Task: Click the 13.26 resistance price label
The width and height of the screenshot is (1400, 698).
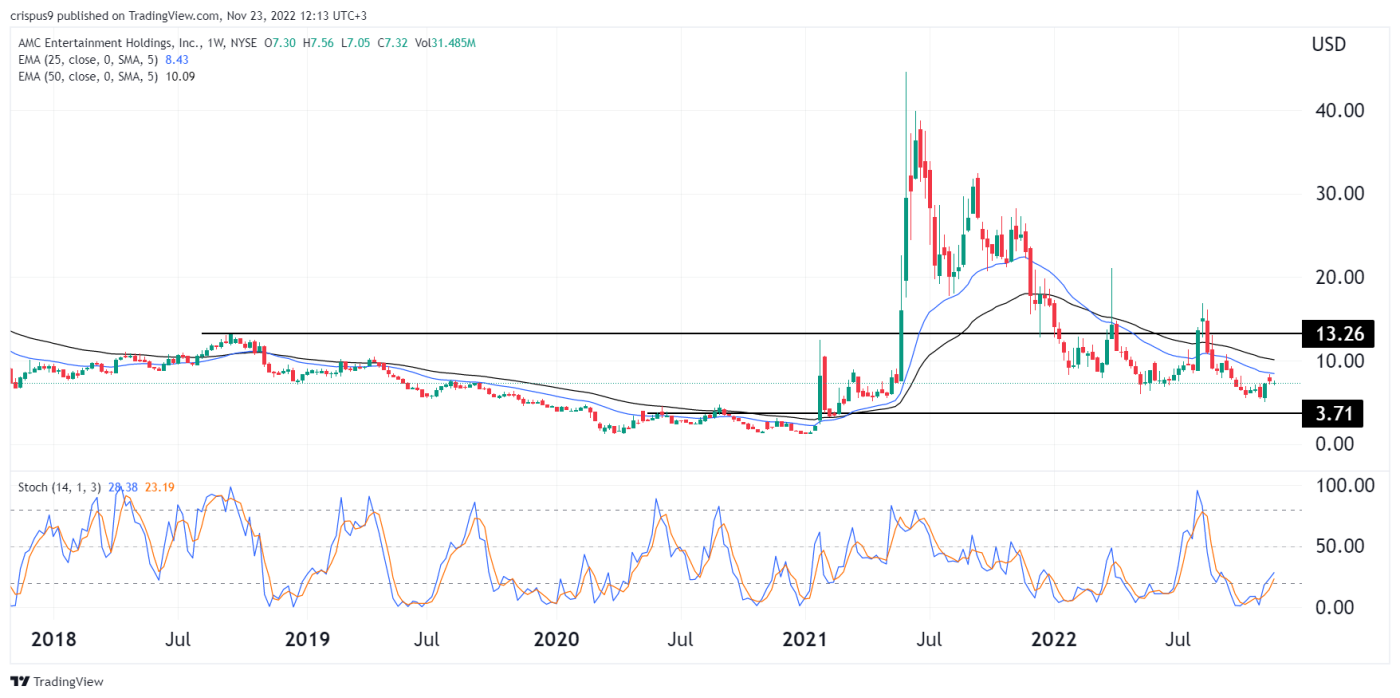Action: point(1338,334)
